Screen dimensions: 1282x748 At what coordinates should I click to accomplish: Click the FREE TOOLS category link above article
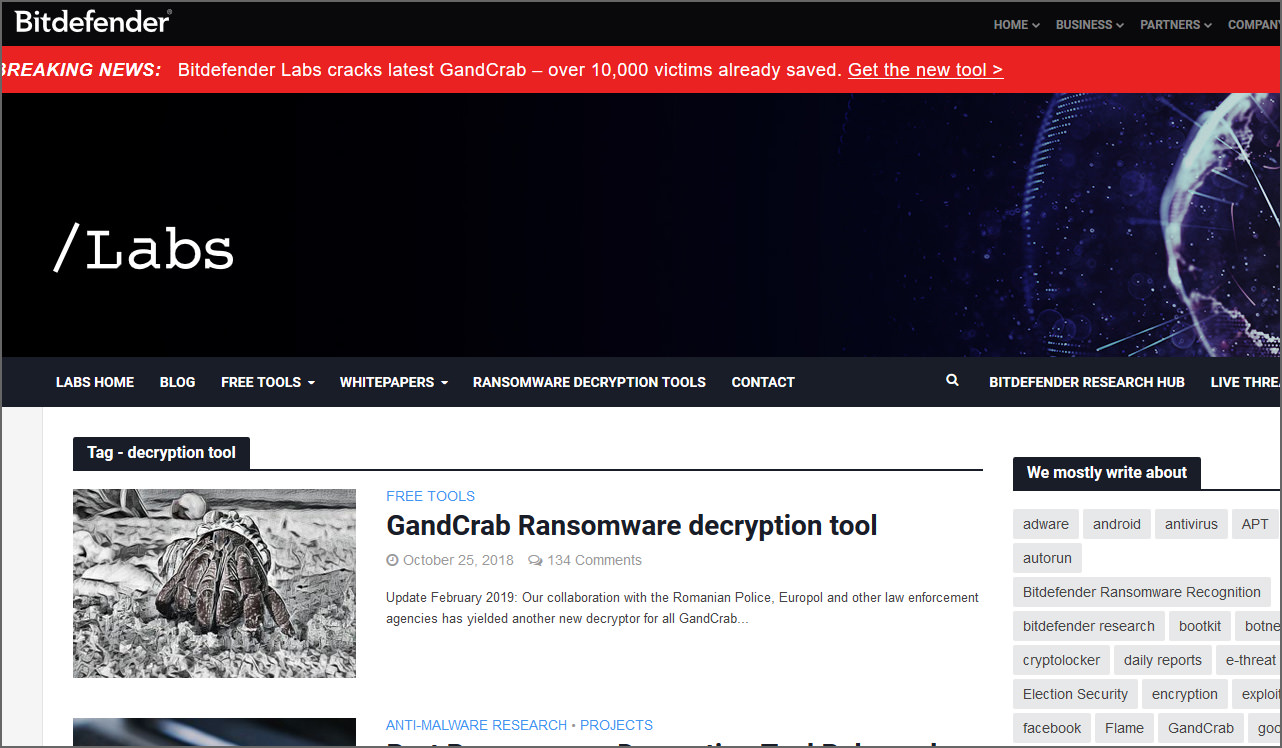point(430,496)
